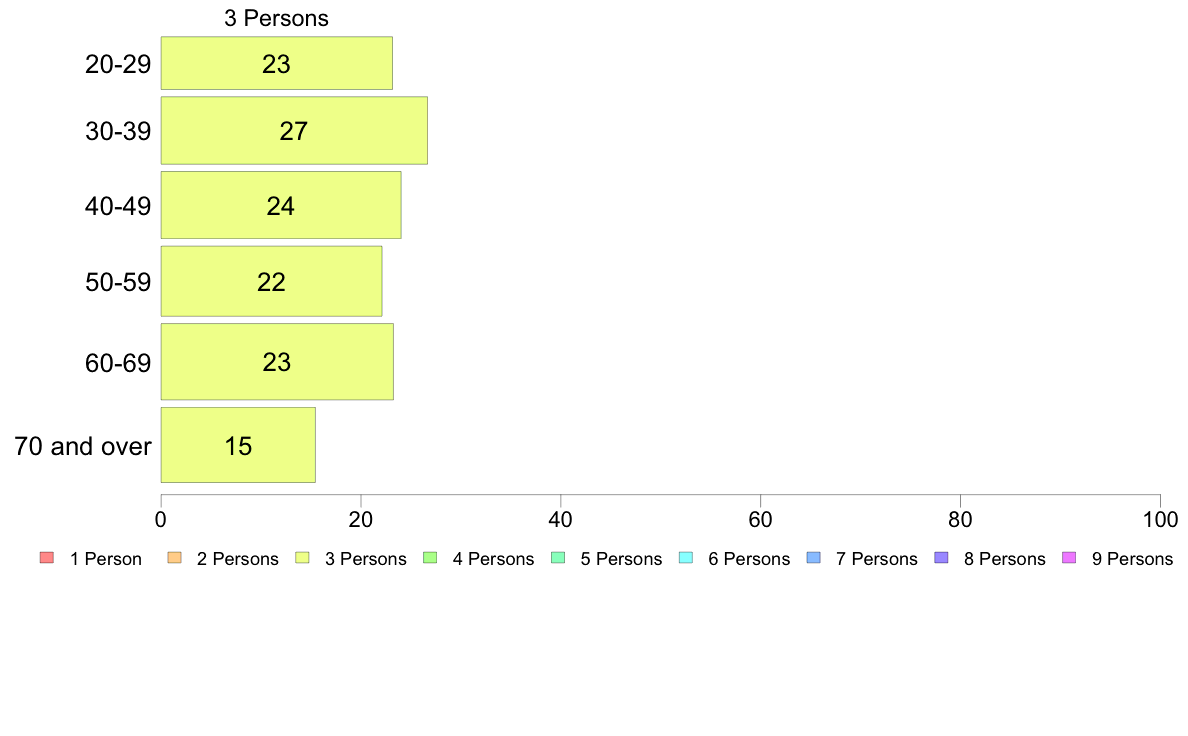The image size is (1188, 736).
Task: Click the 1 Person legend text
Action: tap(105, 559)
